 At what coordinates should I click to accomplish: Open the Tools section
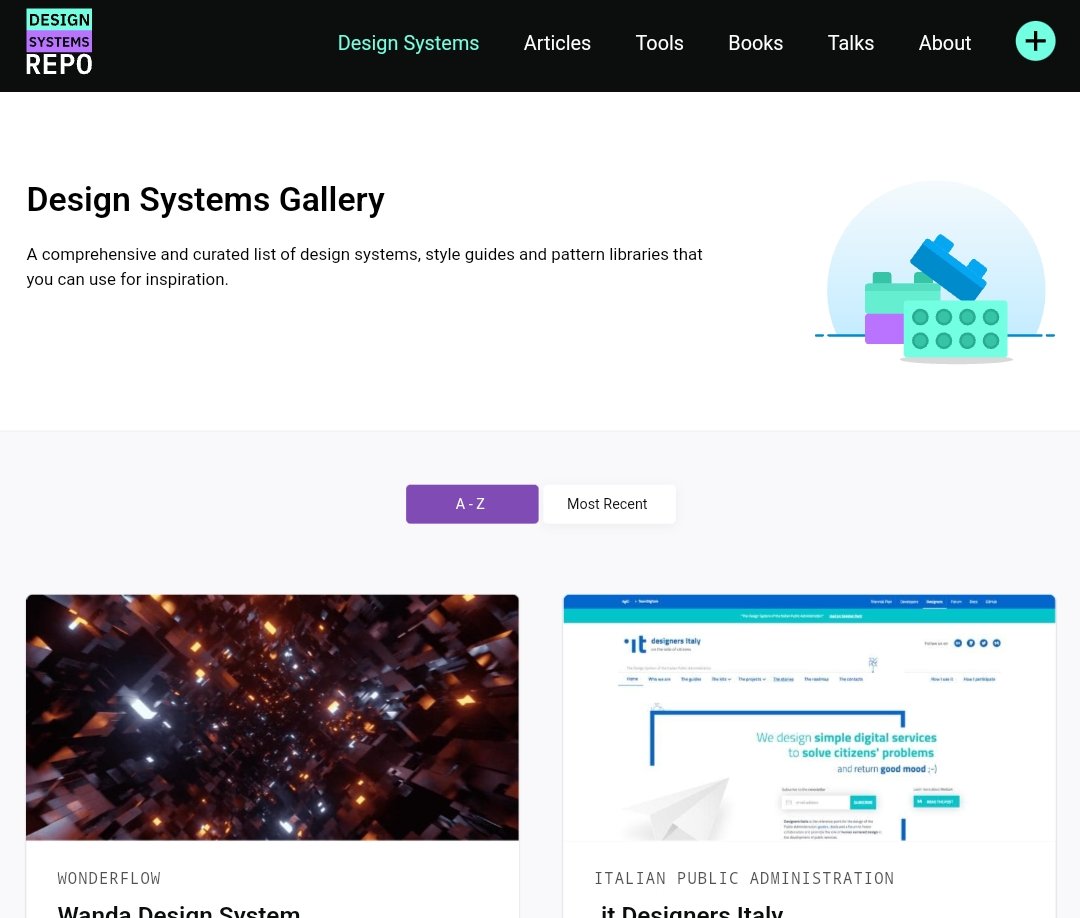pyautogui.click(x=659, y=43)
